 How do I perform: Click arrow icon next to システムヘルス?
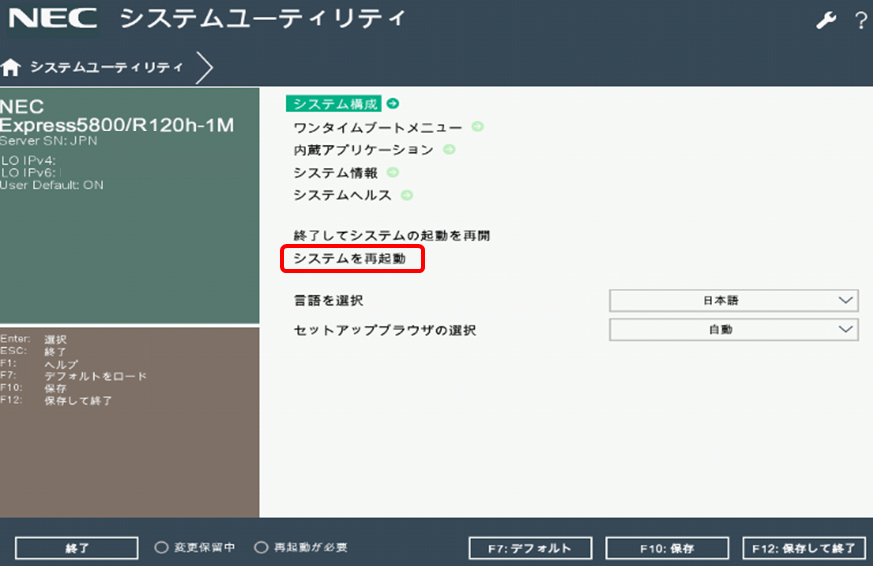point(407,195)
